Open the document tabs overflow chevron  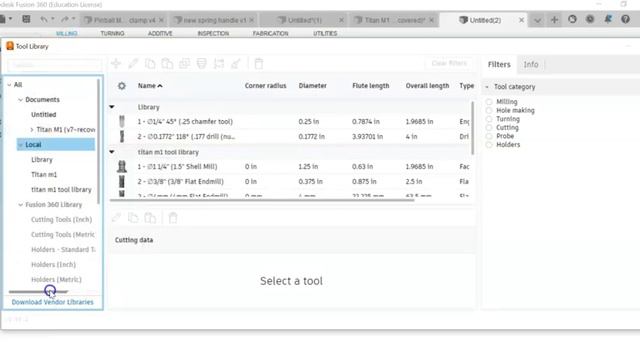537,20
